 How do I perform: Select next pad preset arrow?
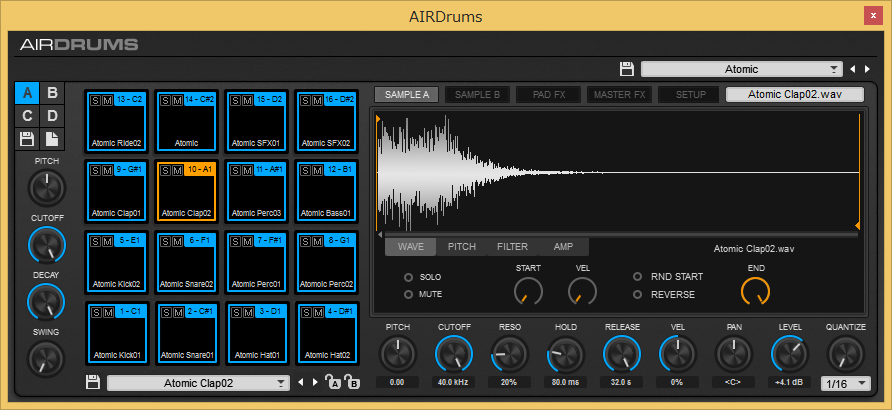point(315,382)
